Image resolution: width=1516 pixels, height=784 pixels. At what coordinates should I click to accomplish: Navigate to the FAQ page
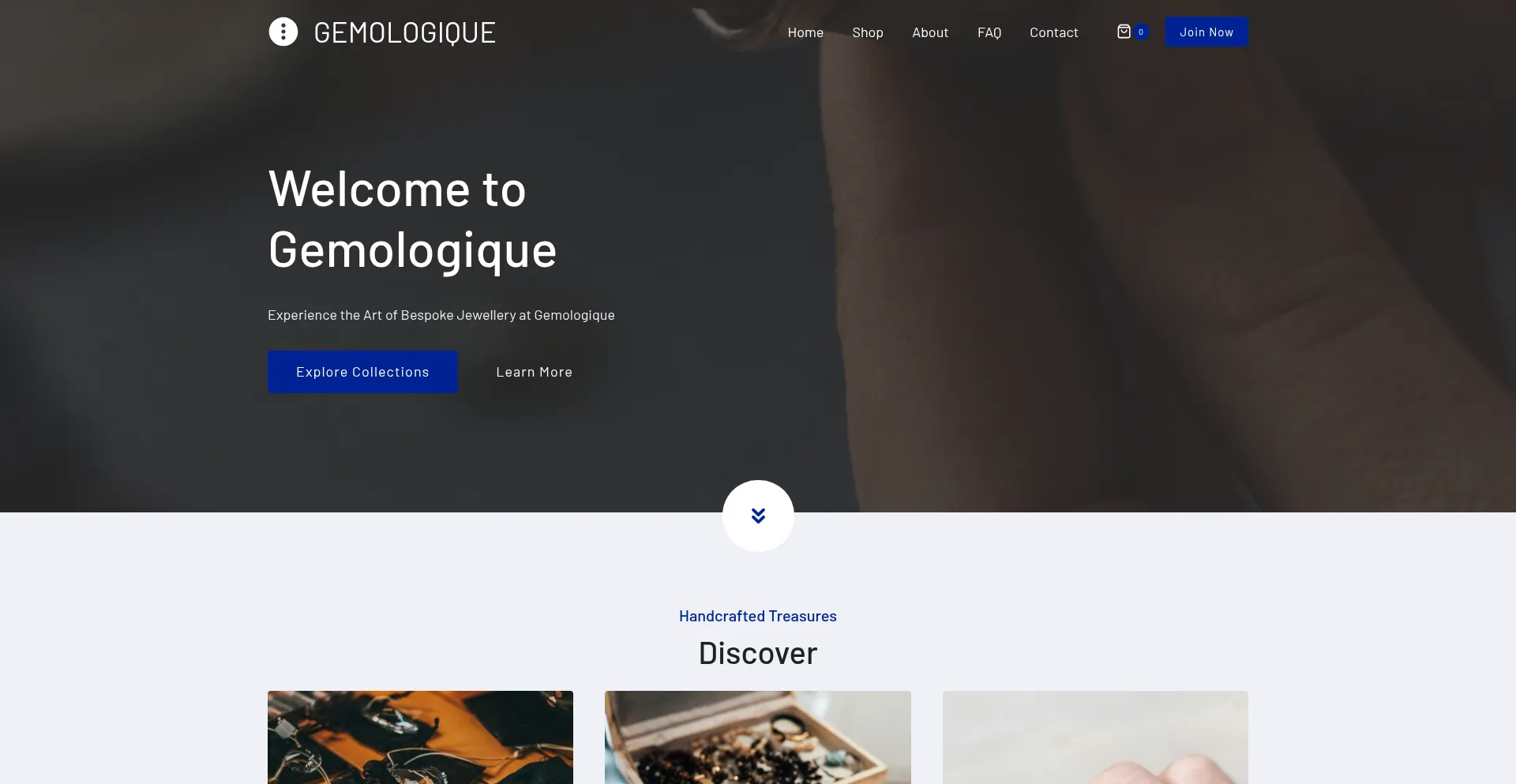point(989,32)
